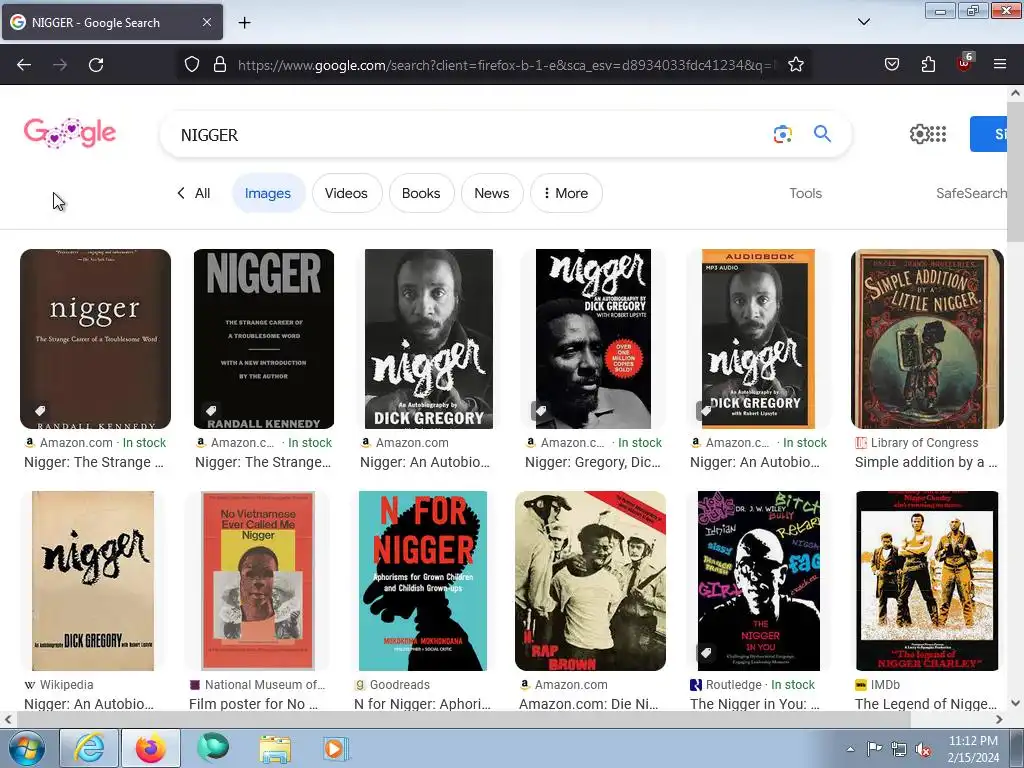Submit search using the blue magnifier icon
The height and width of the screenshot is (768, 1024).
822,134
